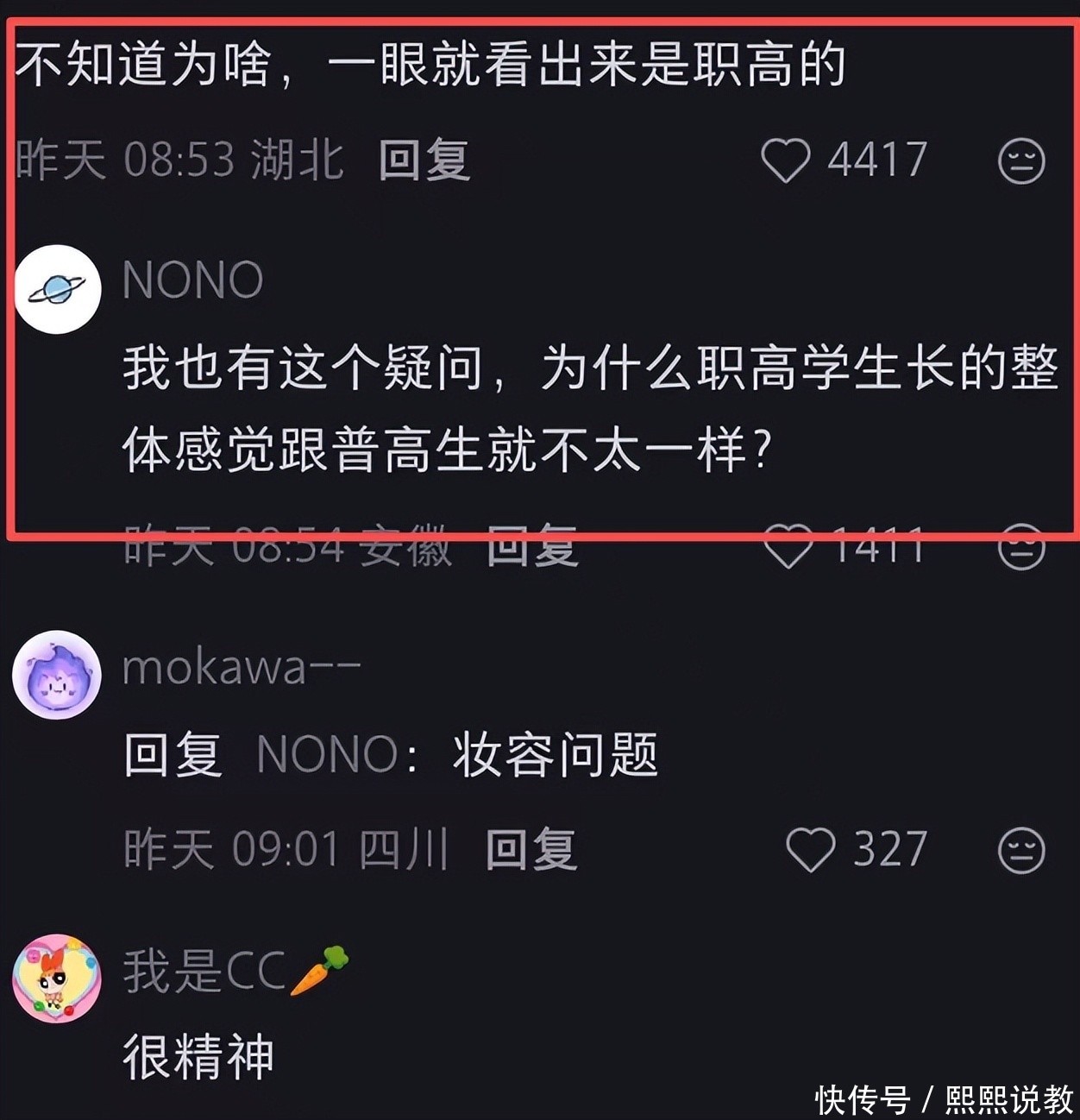Open mokawa-- username link

(242, 668)
